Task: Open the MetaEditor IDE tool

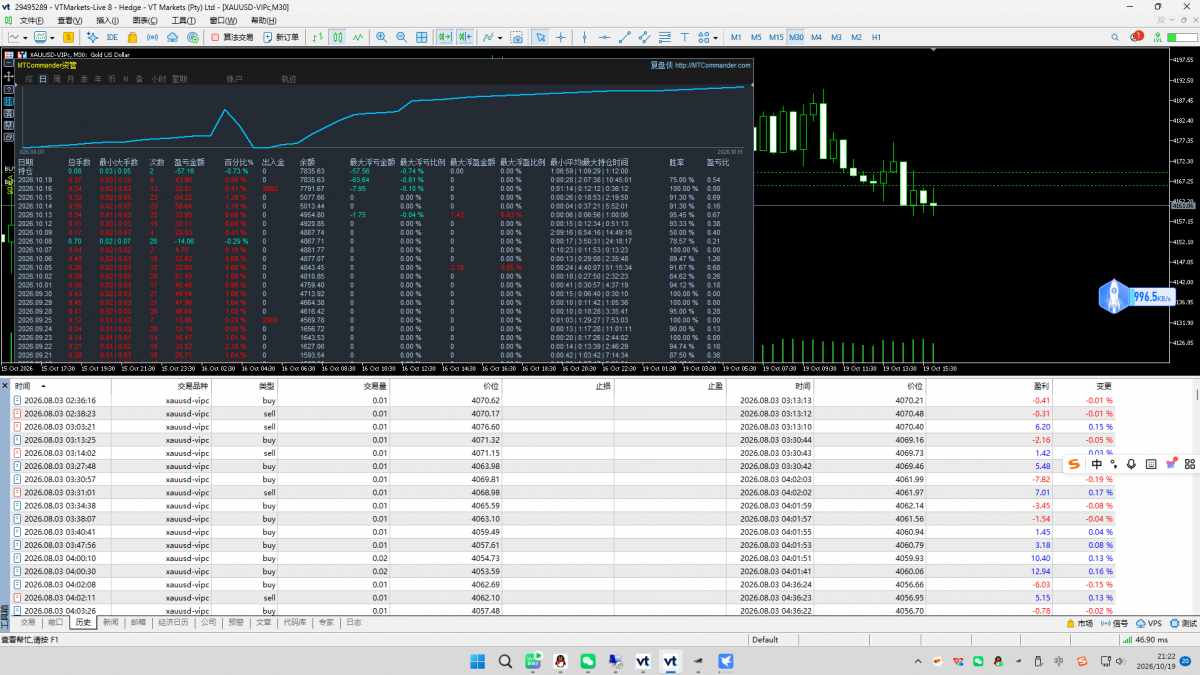Action: tap(112, 37)
